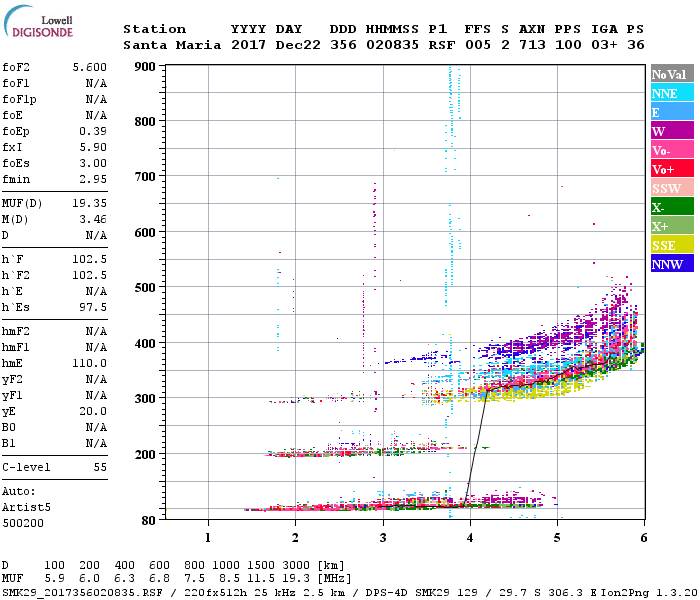Viewport: 700px width, 600px height.
Task: Click the year 2017 in header
Action: coord(248,45)
